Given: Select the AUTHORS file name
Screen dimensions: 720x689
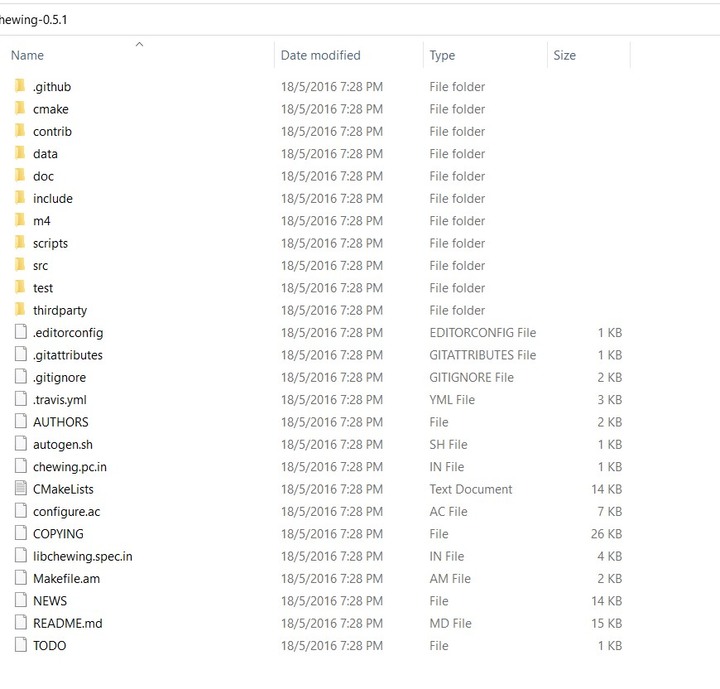Looking at the screenshot, I should point(61,422).
